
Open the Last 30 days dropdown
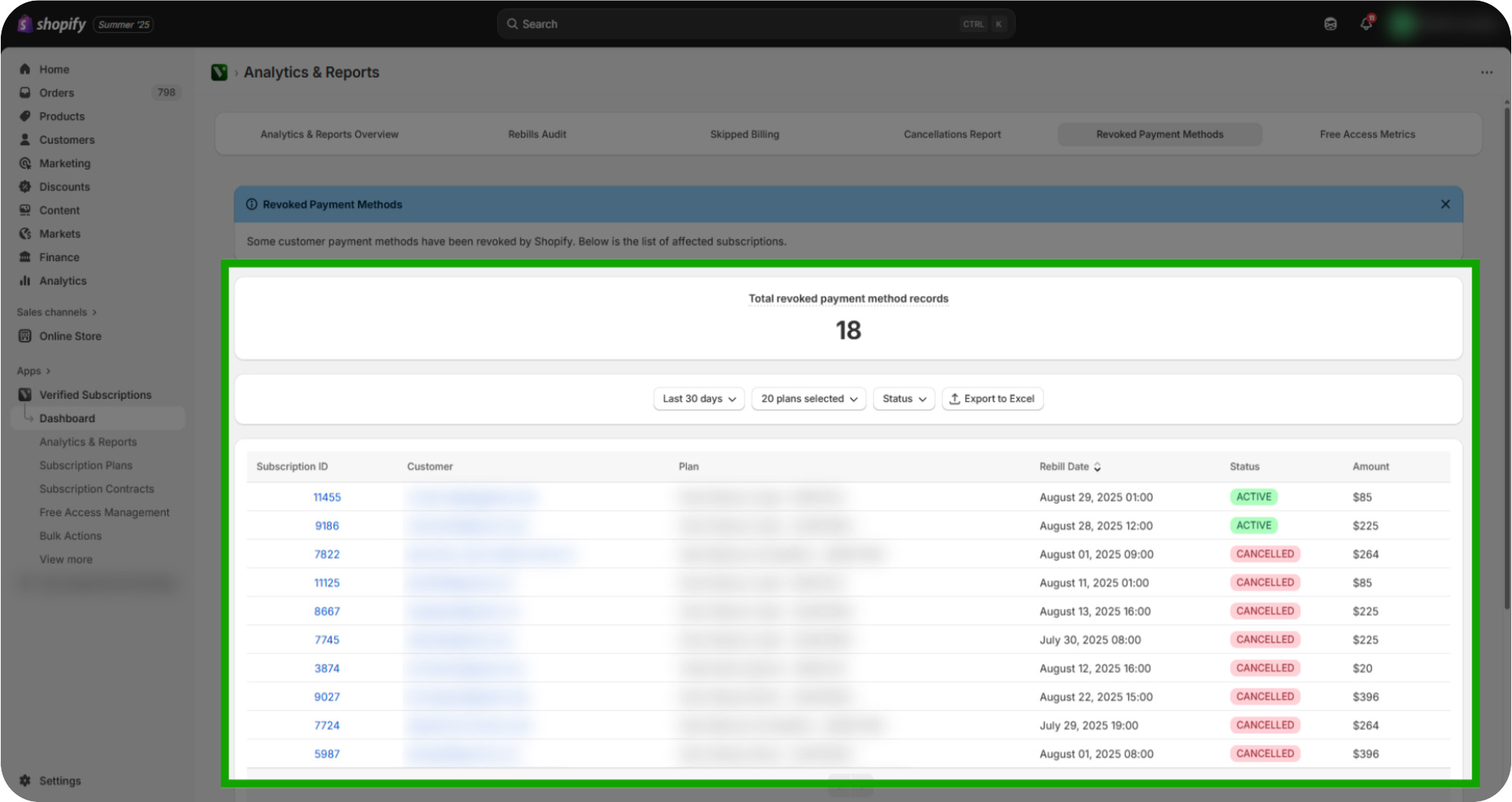[699, 399]
